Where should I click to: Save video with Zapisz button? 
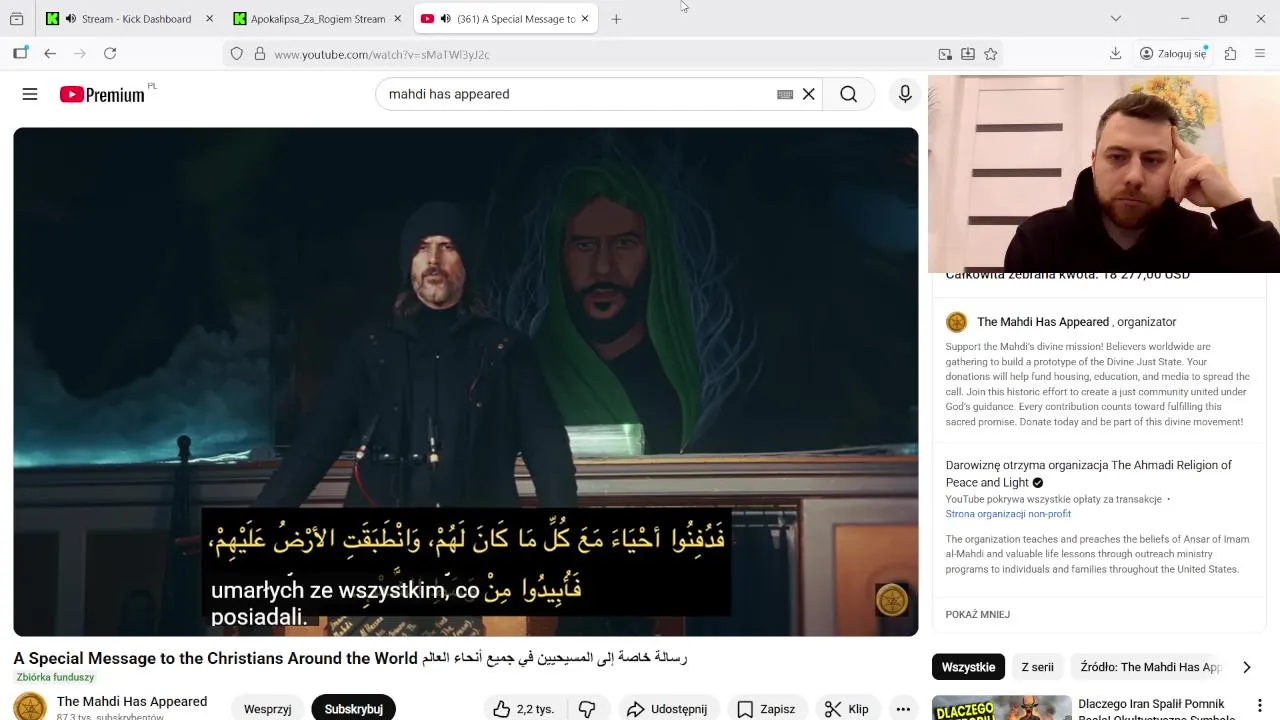766,709
